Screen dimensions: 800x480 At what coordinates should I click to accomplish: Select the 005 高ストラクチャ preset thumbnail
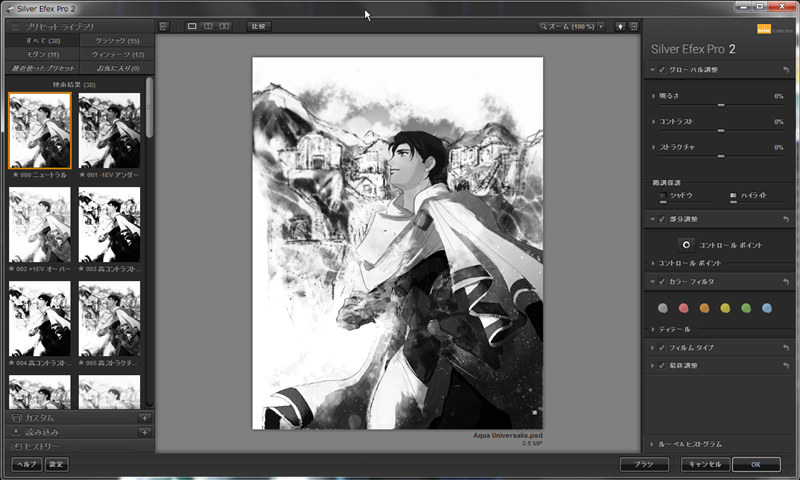109,318
